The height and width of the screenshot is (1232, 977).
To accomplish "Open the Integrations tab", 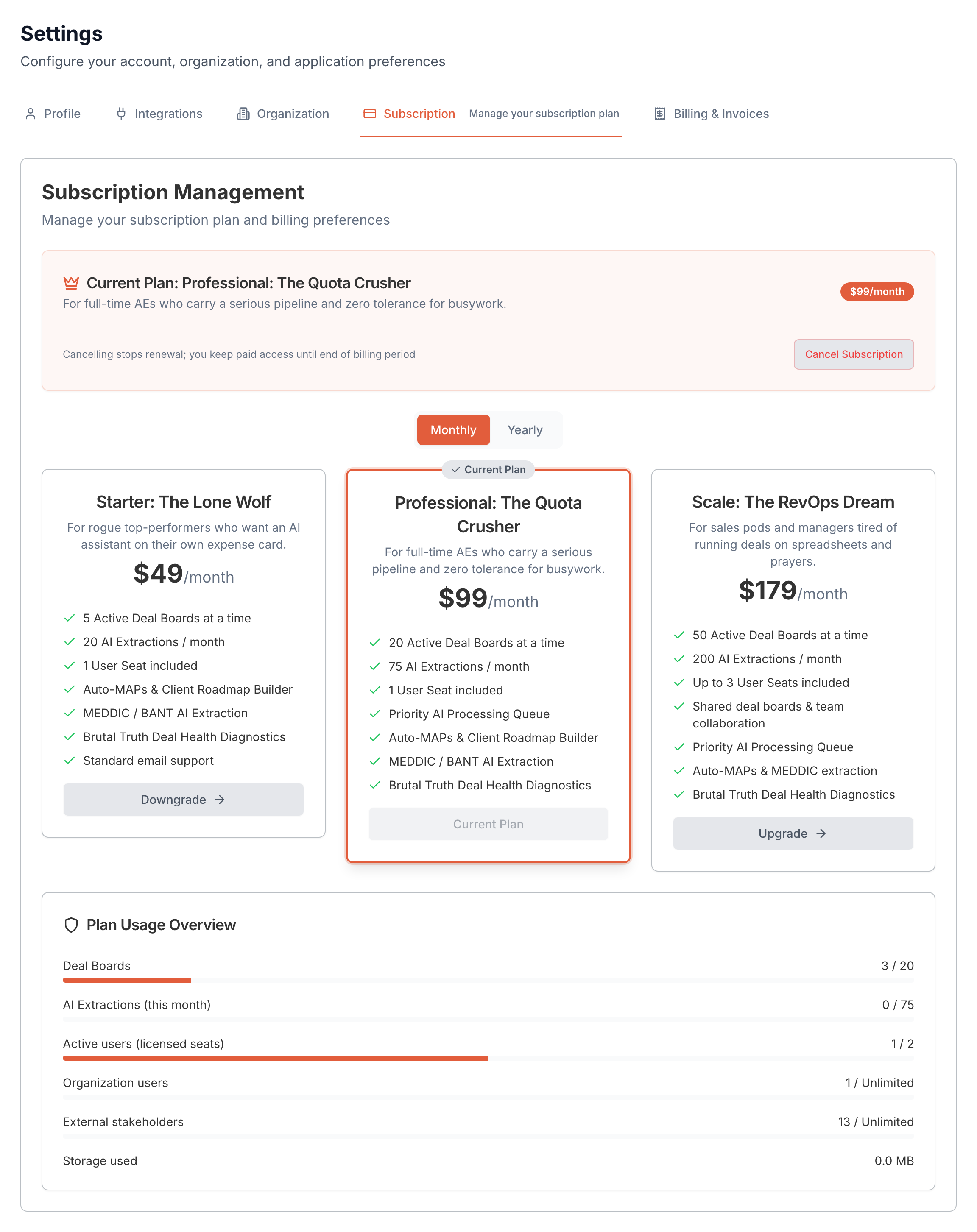I will [x=159, y=114].
